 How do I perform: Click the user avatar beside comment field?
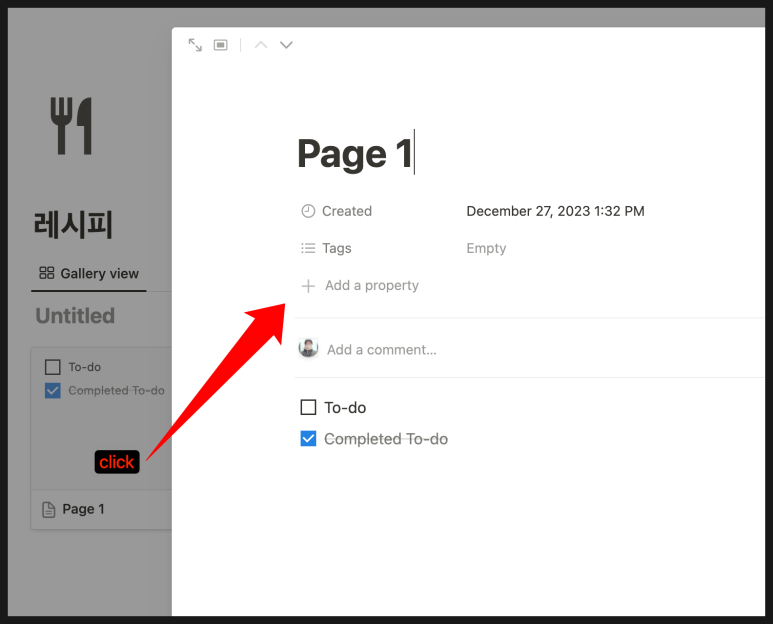(308, 348)
